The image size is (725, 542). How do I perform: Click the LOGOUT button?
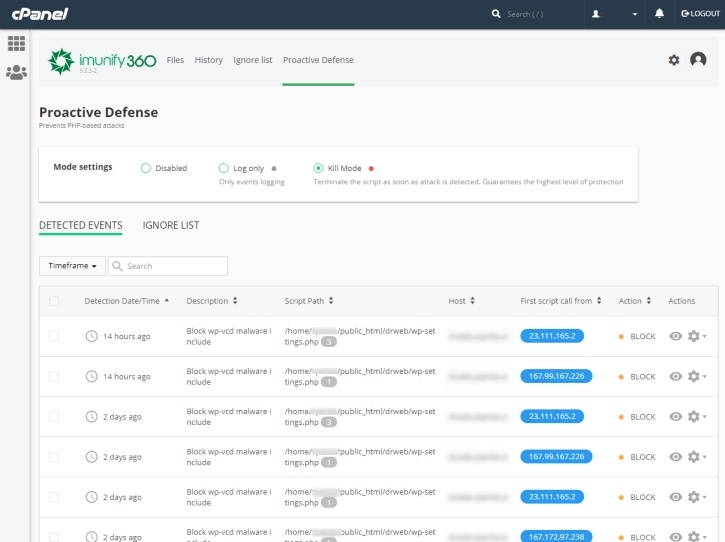[x=699, y=14]
